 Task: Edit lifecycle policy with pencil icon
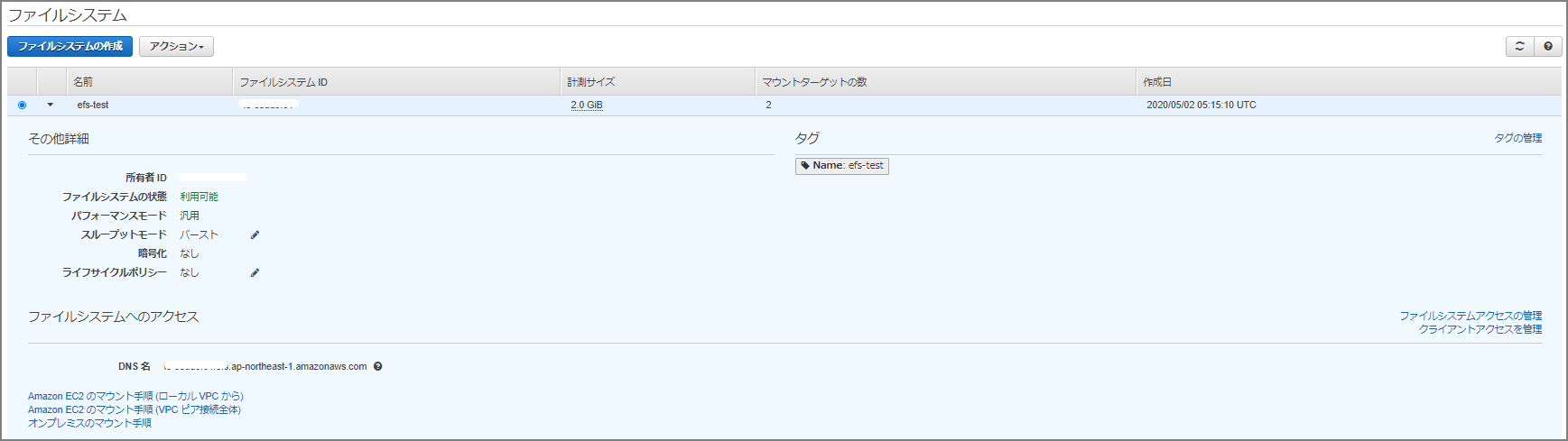(255, 272)
